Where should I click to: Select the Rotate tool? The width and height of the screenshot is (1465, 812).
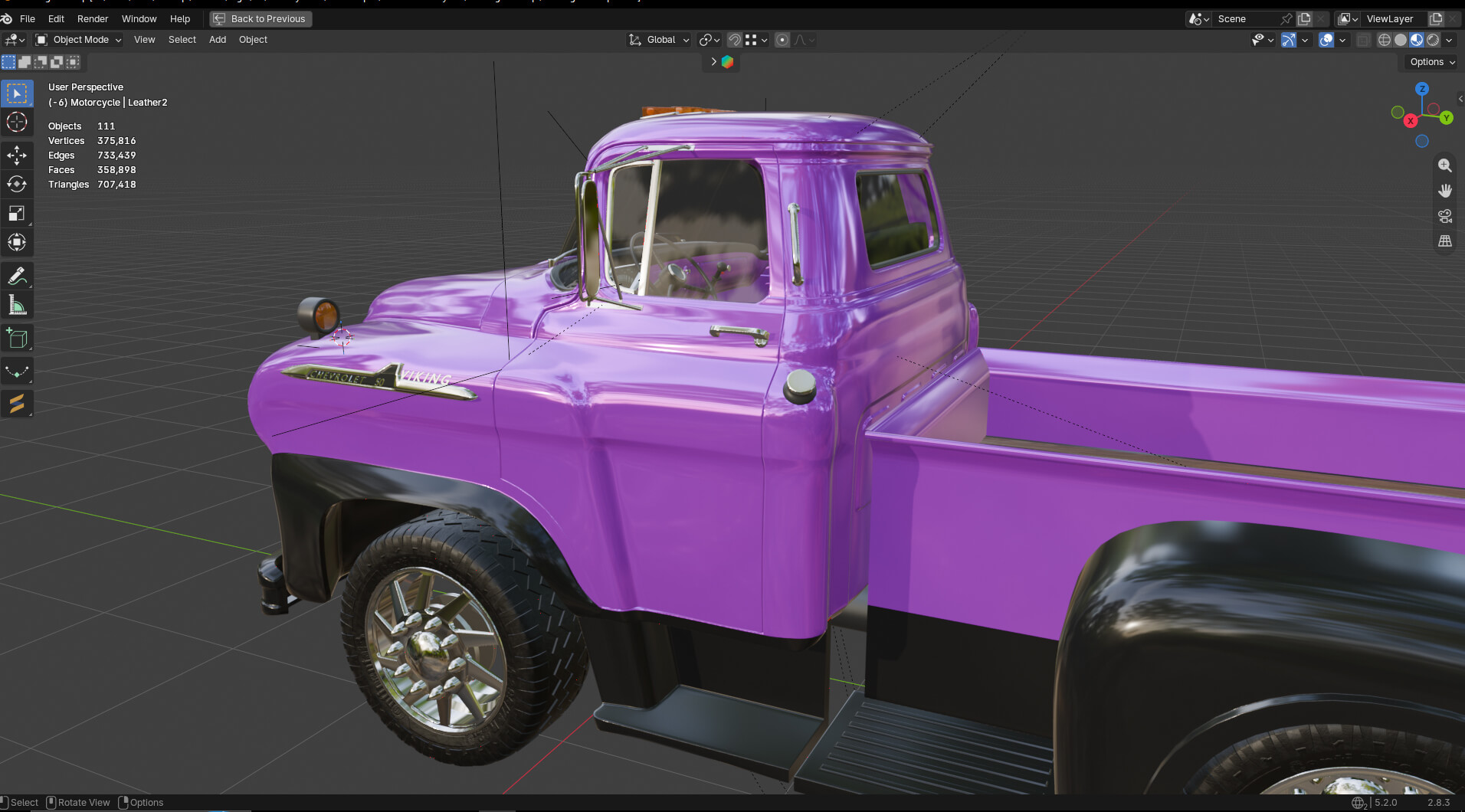17,185
